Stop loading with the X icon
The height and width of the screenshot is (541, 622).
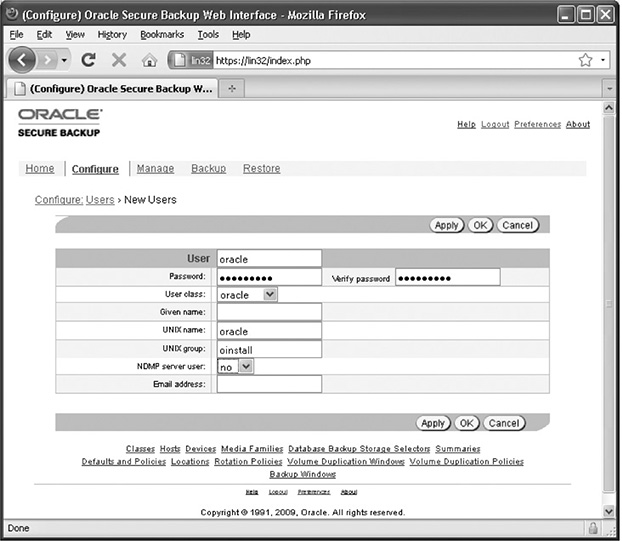(119, 60)
